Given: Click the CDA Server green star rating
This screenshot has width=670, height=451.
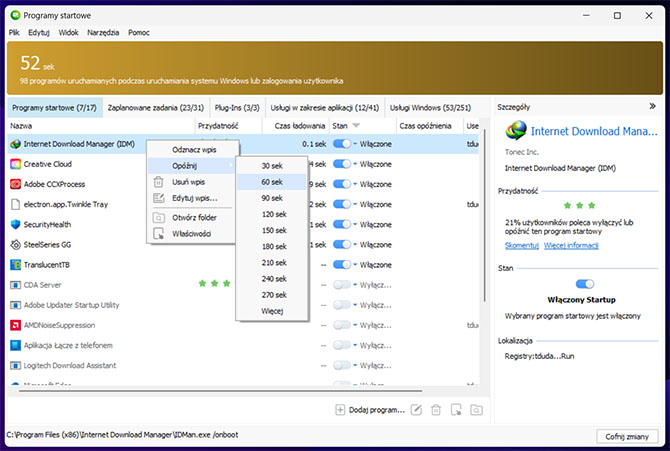Looking at the screenshot, I should (x=215, y=283).
